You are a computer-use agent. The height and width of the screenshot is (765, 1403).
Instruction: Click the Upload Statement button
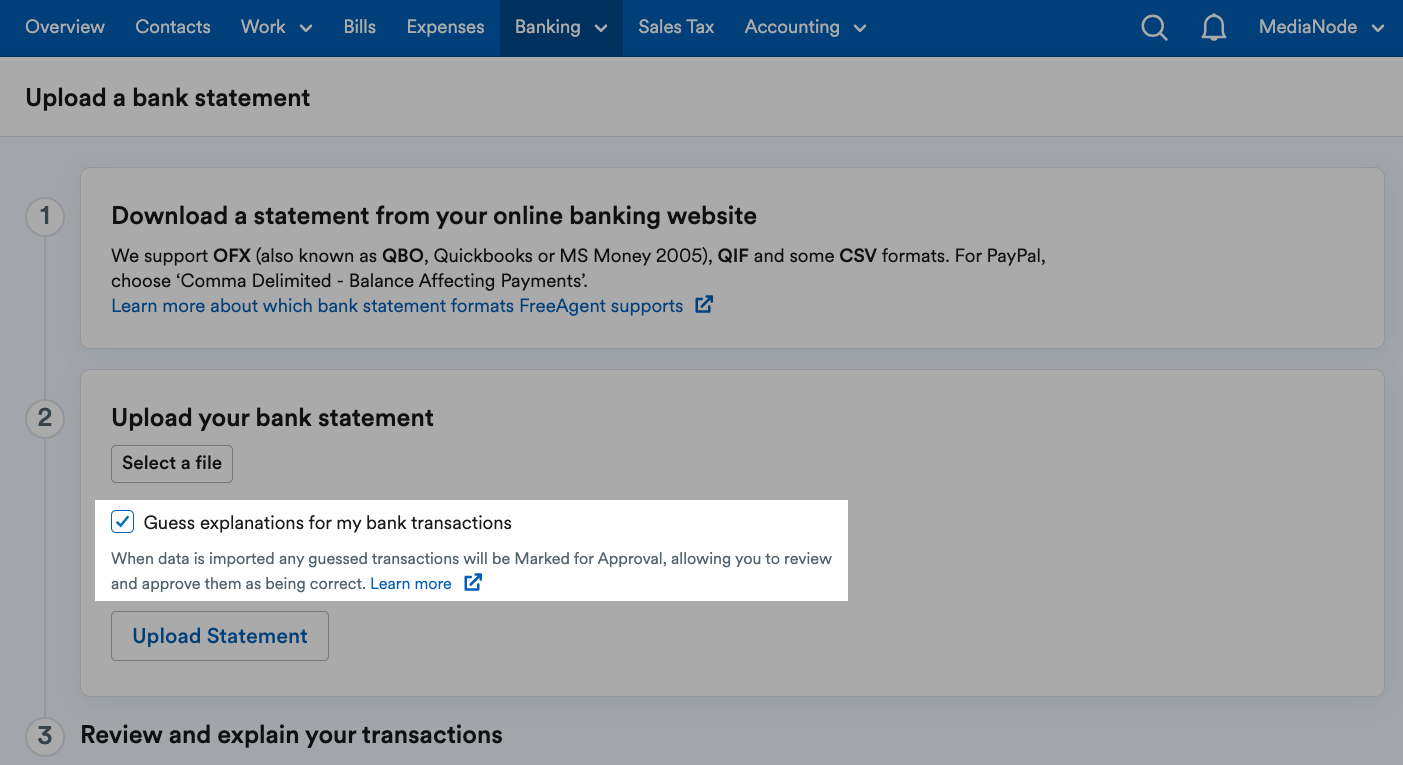click(x=220, y=636)
